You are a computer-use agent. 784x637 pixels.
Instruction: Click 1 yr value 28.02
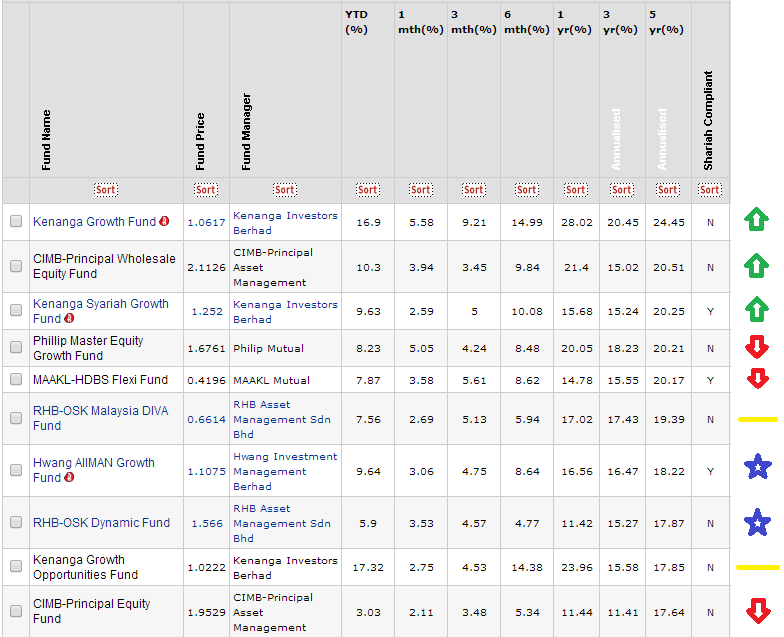tap(576, 222)
